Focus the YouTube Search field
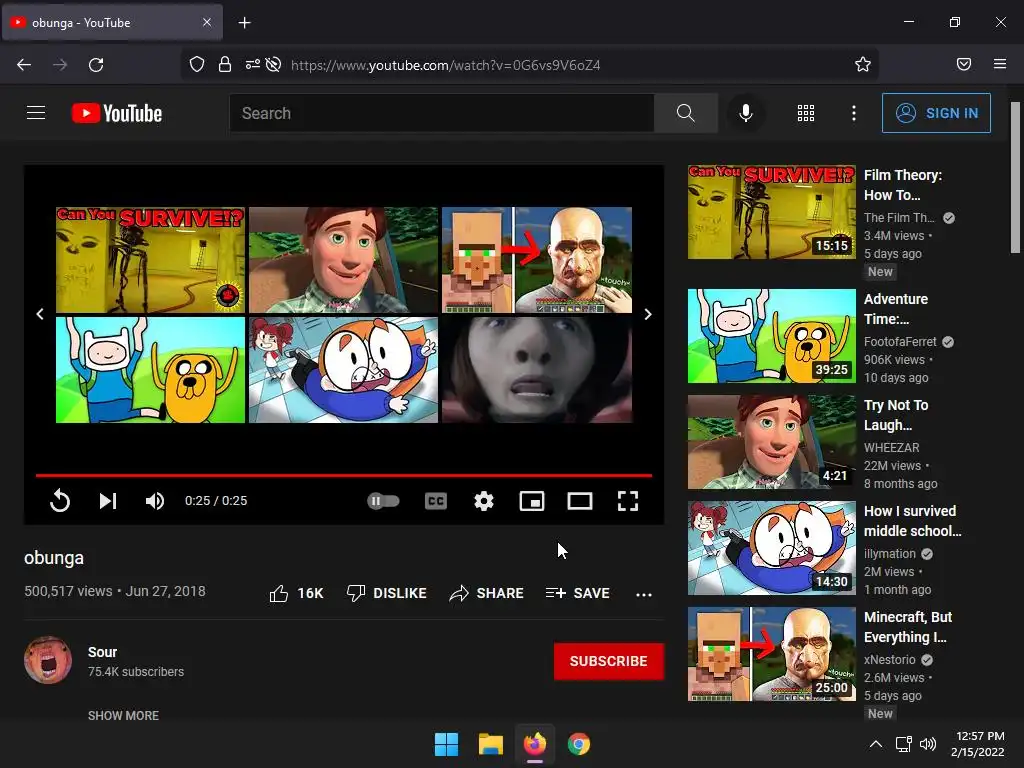 coord(442,113)
